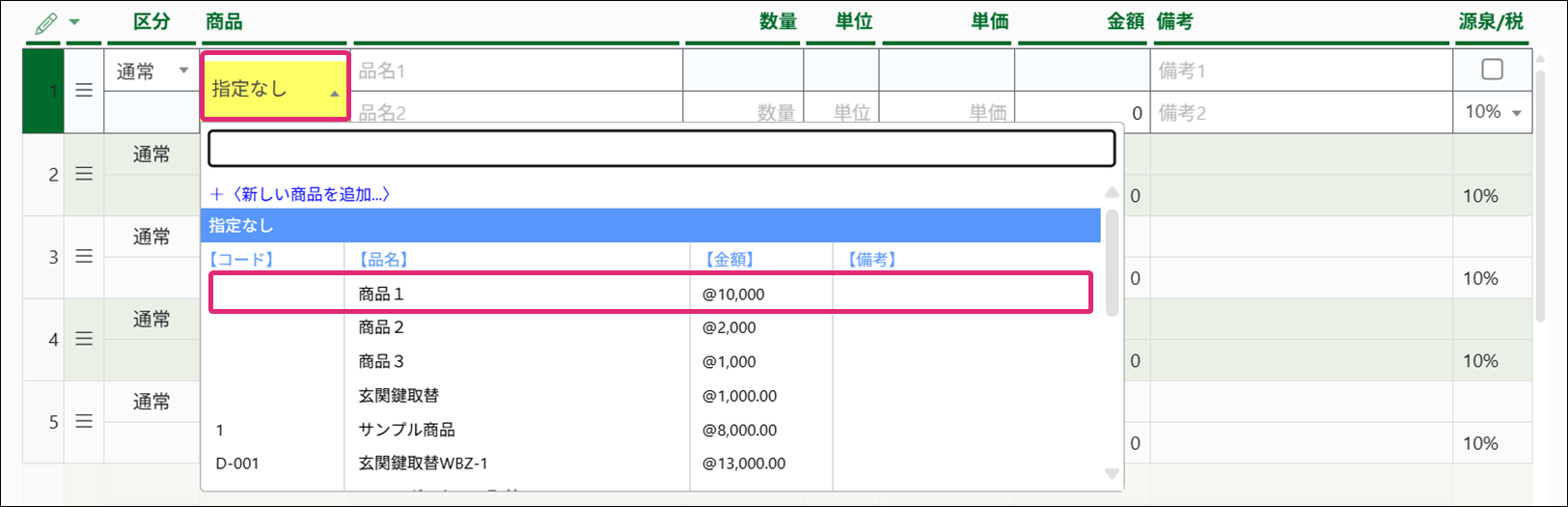Screen dimensions: 1568x507
Task: Click the product search text box
Action: pos(661,149)
